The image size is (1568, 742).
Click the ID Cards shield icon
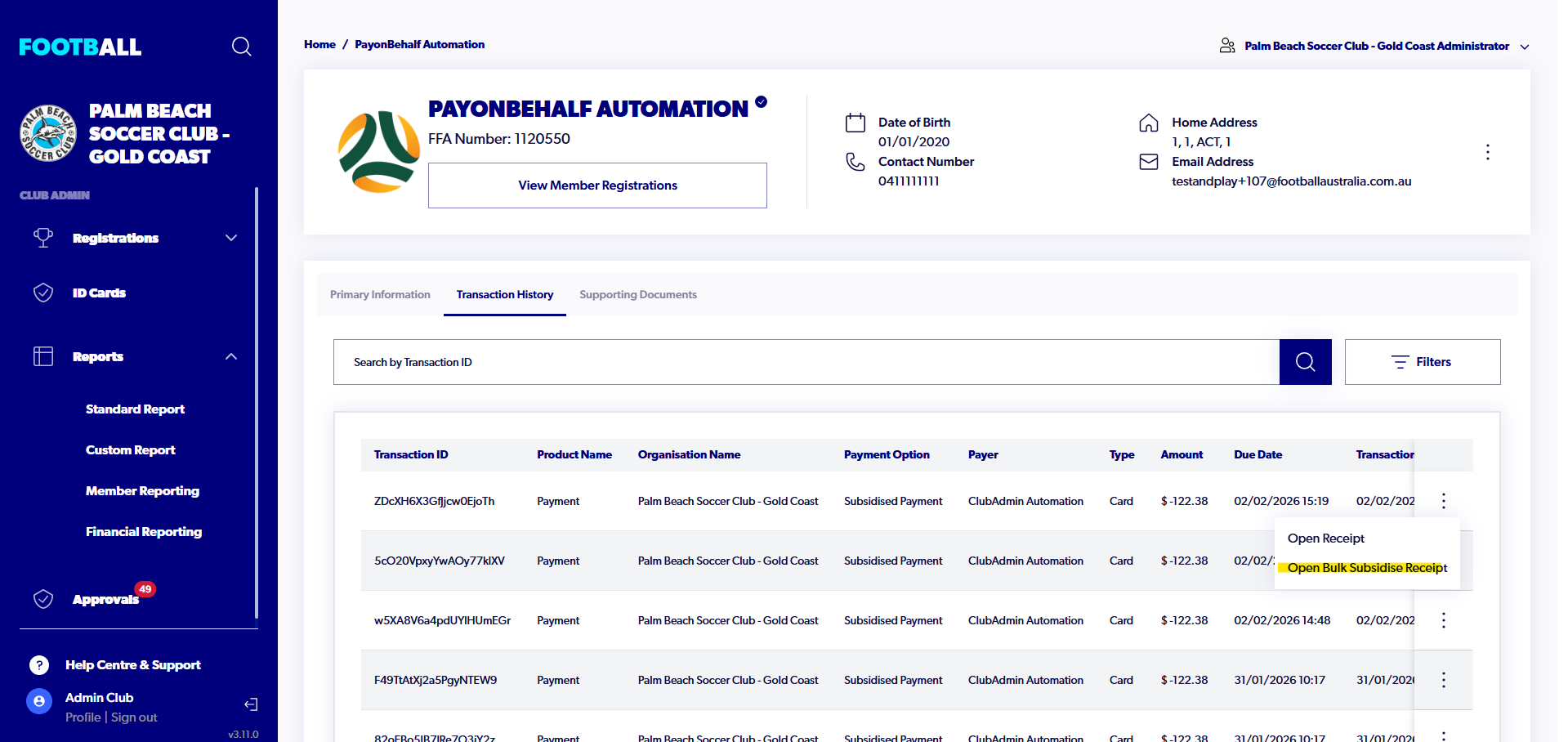43,293
